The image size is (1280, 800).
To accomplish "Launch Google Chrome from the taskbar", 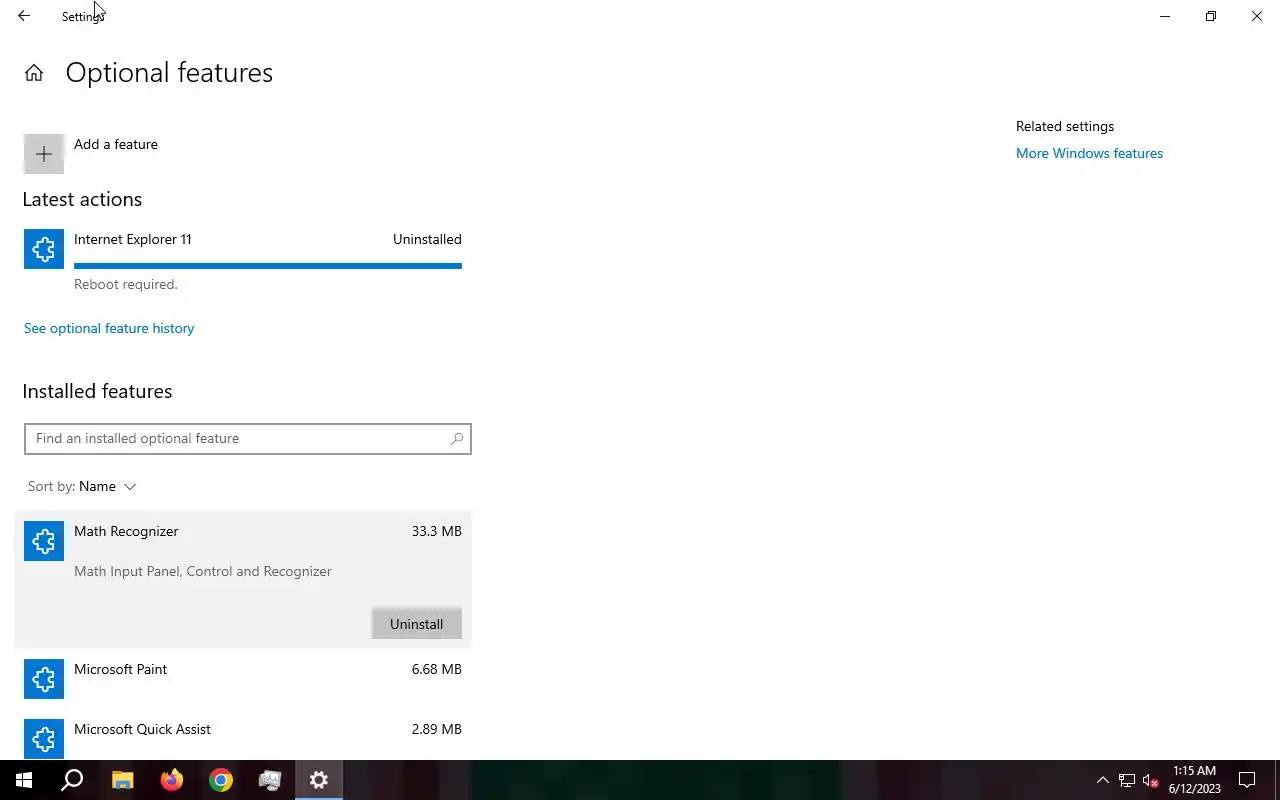I will [x=221, y=780].
